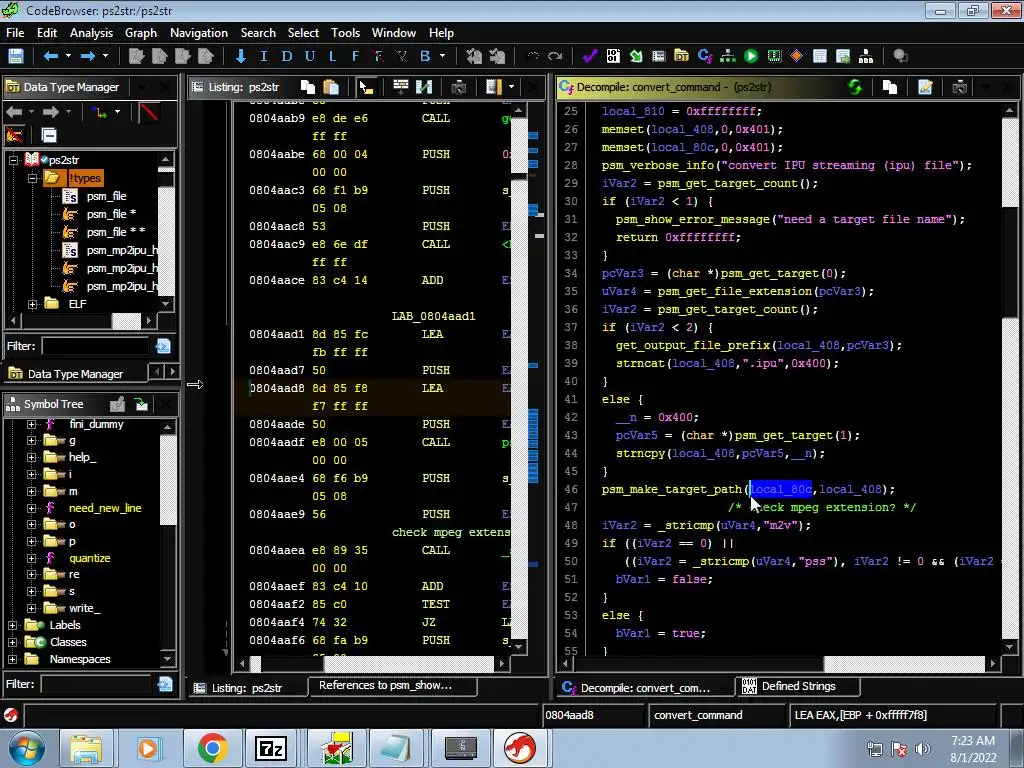
Task: Collapse !types folder in Data Type tree
Action: click(32, 178)
